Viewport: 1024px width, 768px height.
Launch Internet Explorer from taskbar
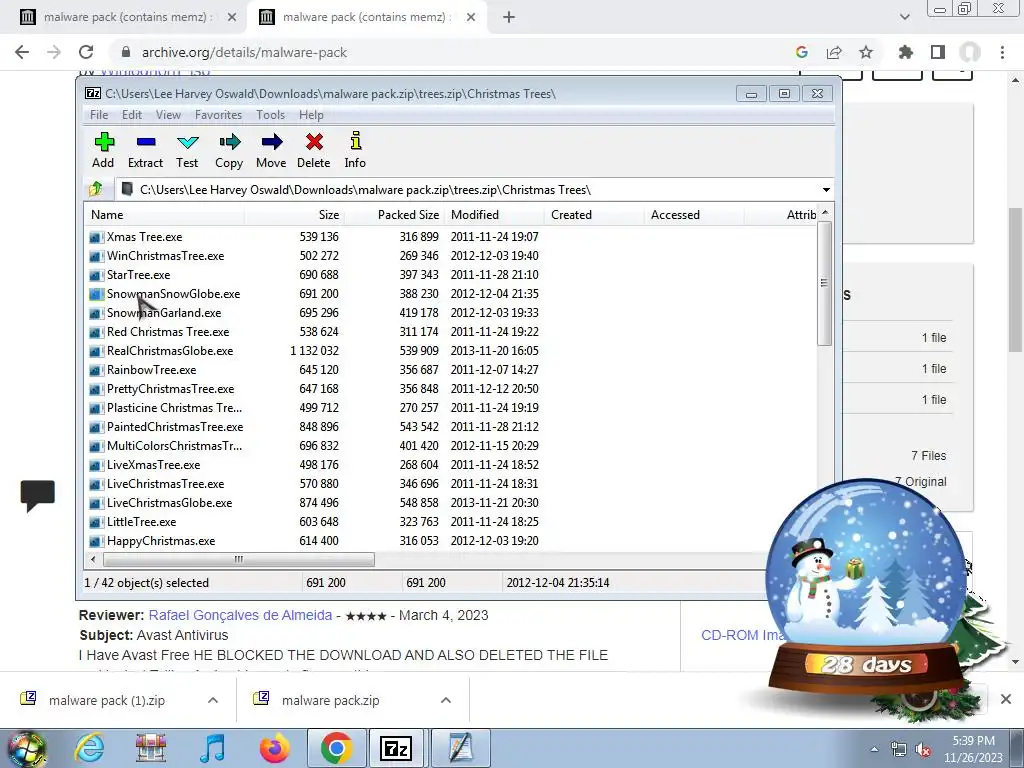coord(89,748)
